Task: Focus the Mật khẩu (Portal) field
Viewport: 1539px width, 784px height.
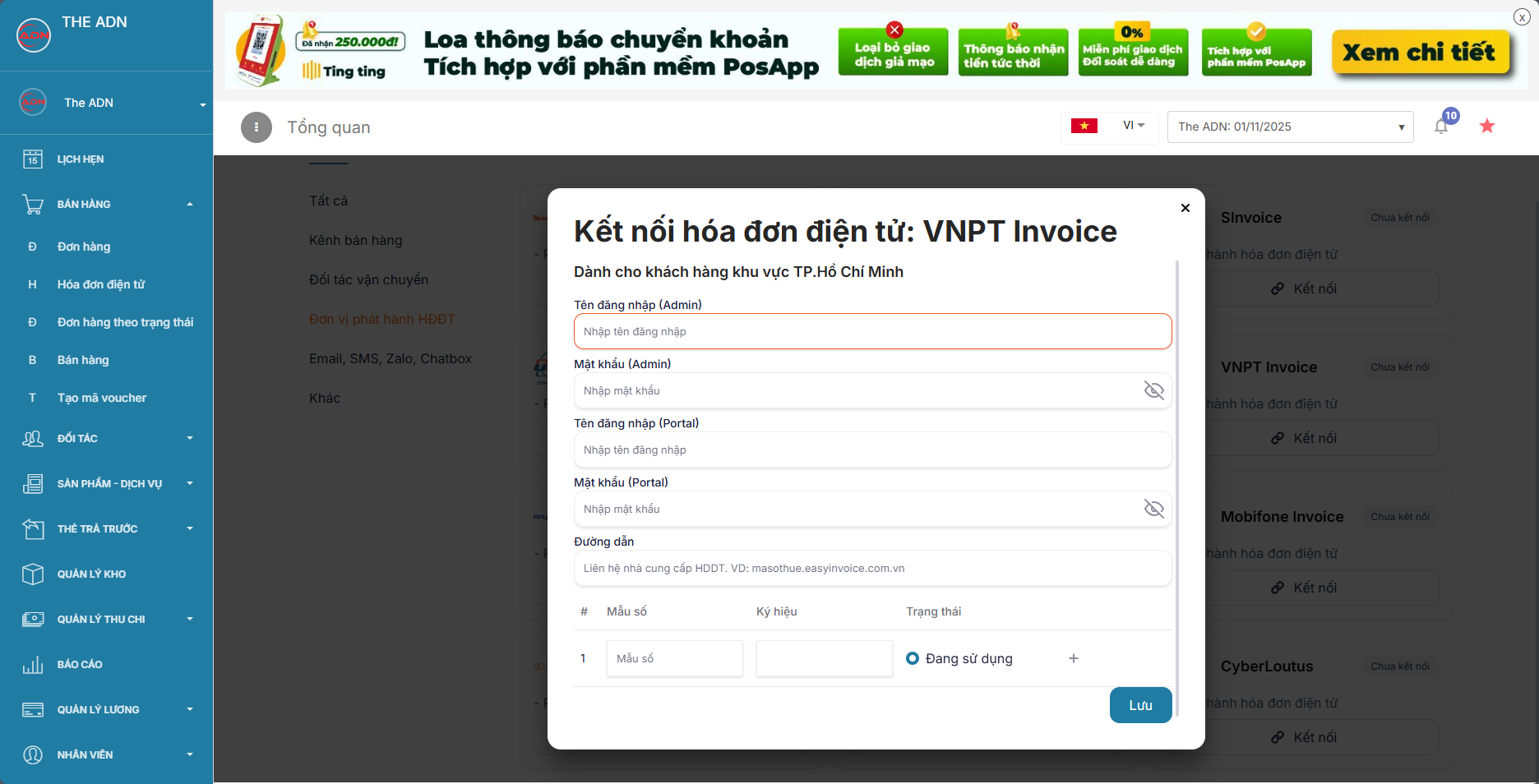Action: pyautogui.click(x=873, y=509)
